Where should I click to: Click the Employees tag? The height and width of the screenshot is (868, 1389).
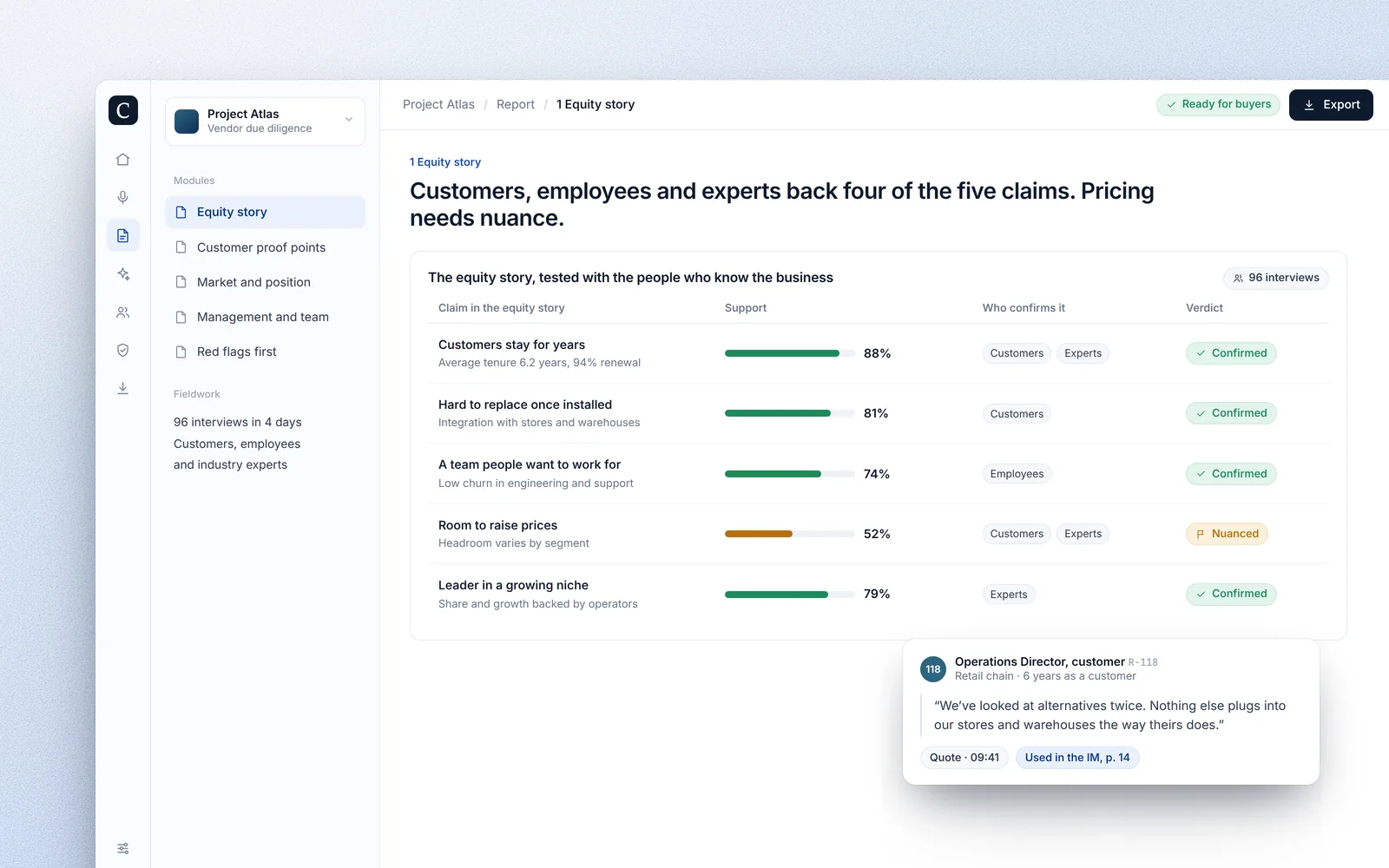click(1017, 474)
